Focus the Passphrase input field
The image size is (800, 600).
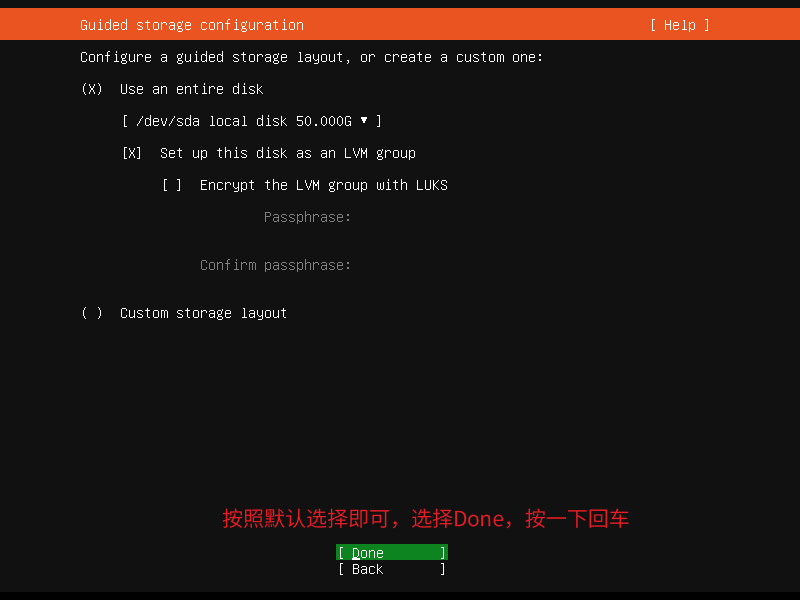pos(533,217)
